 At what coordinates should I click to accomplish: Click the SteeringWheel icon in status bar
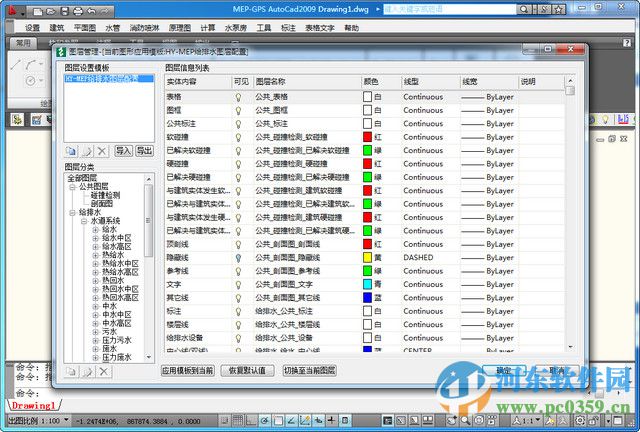tap(479, 420)
